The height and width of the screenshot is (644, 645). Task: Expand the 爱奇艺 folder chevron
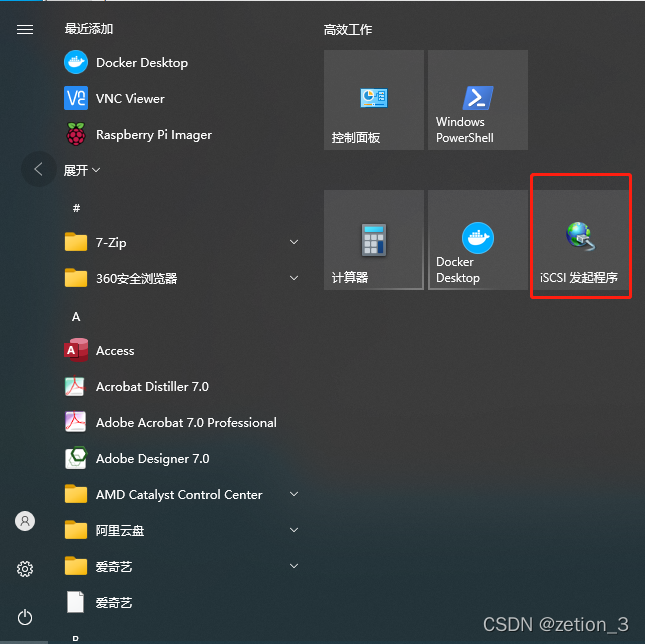[294, 567]
